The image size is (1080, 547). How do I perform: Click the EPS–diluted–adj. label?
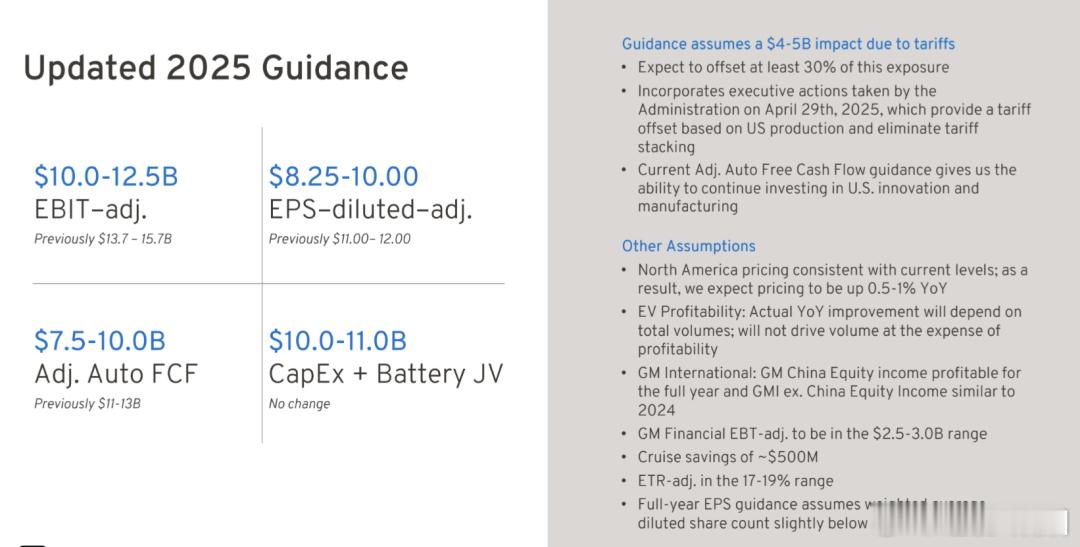click(x=371, y=209)
